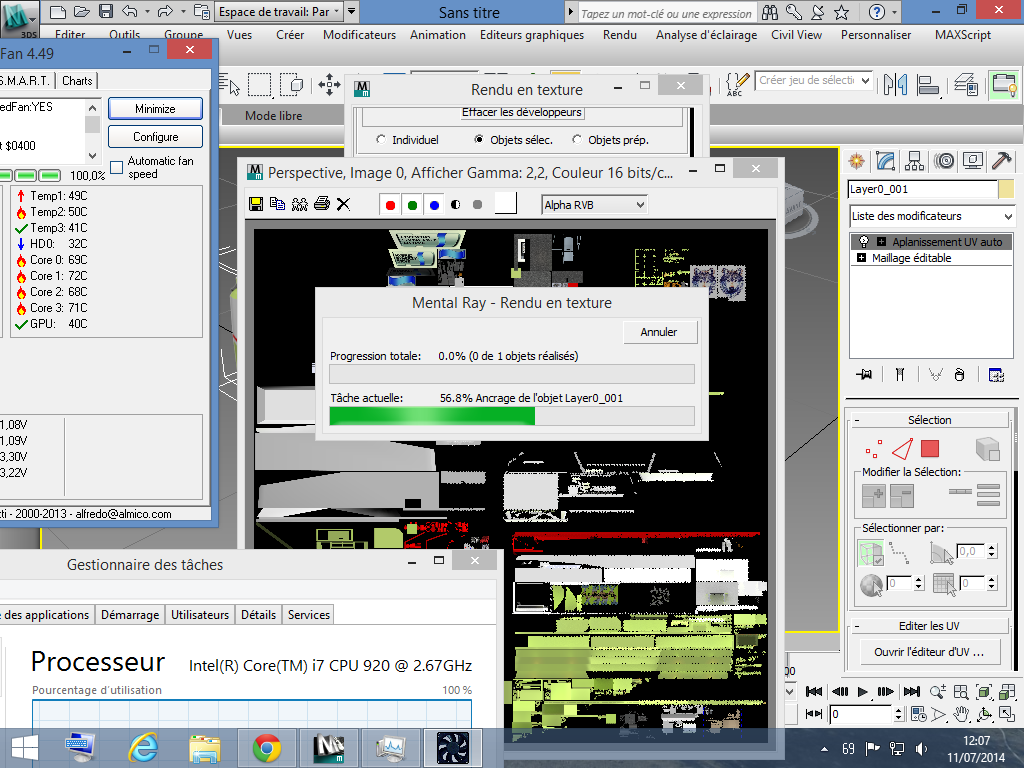The image size is (1024, 768).
Task: Open the Create command panel tab
Action: 856,161
